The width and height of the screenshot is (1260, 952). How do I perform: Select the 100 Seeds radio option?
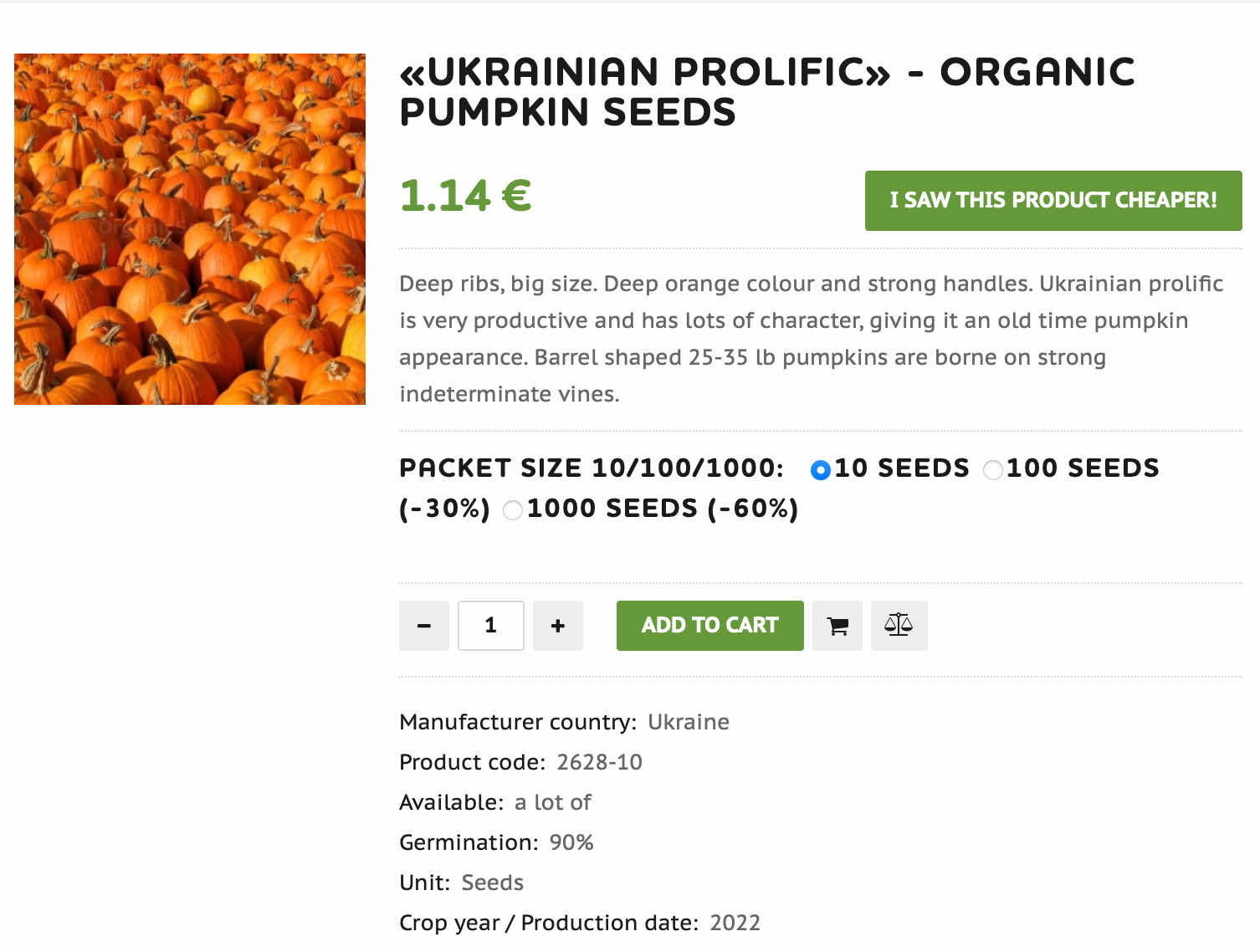993,470
